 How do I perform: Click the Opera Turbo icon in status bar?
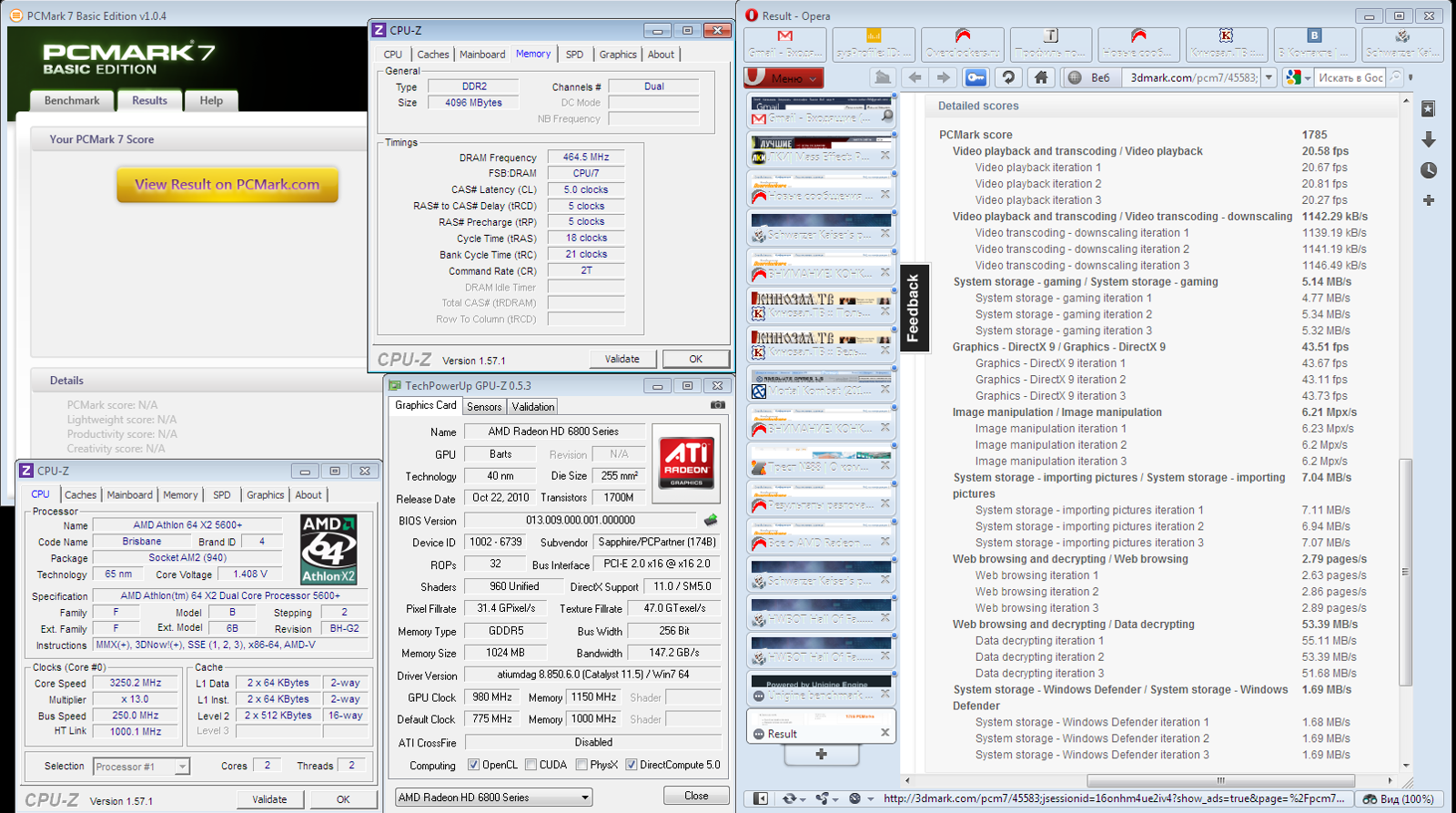[854, 798]
